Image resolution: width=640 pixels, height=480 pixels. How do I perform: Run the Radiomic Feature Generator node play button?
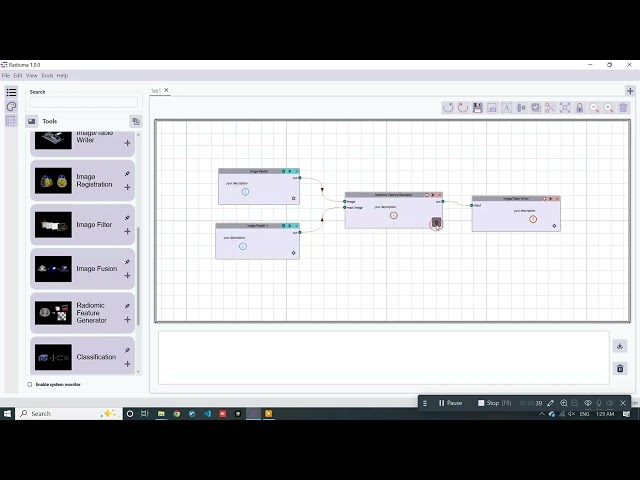[x=433, y=195]
